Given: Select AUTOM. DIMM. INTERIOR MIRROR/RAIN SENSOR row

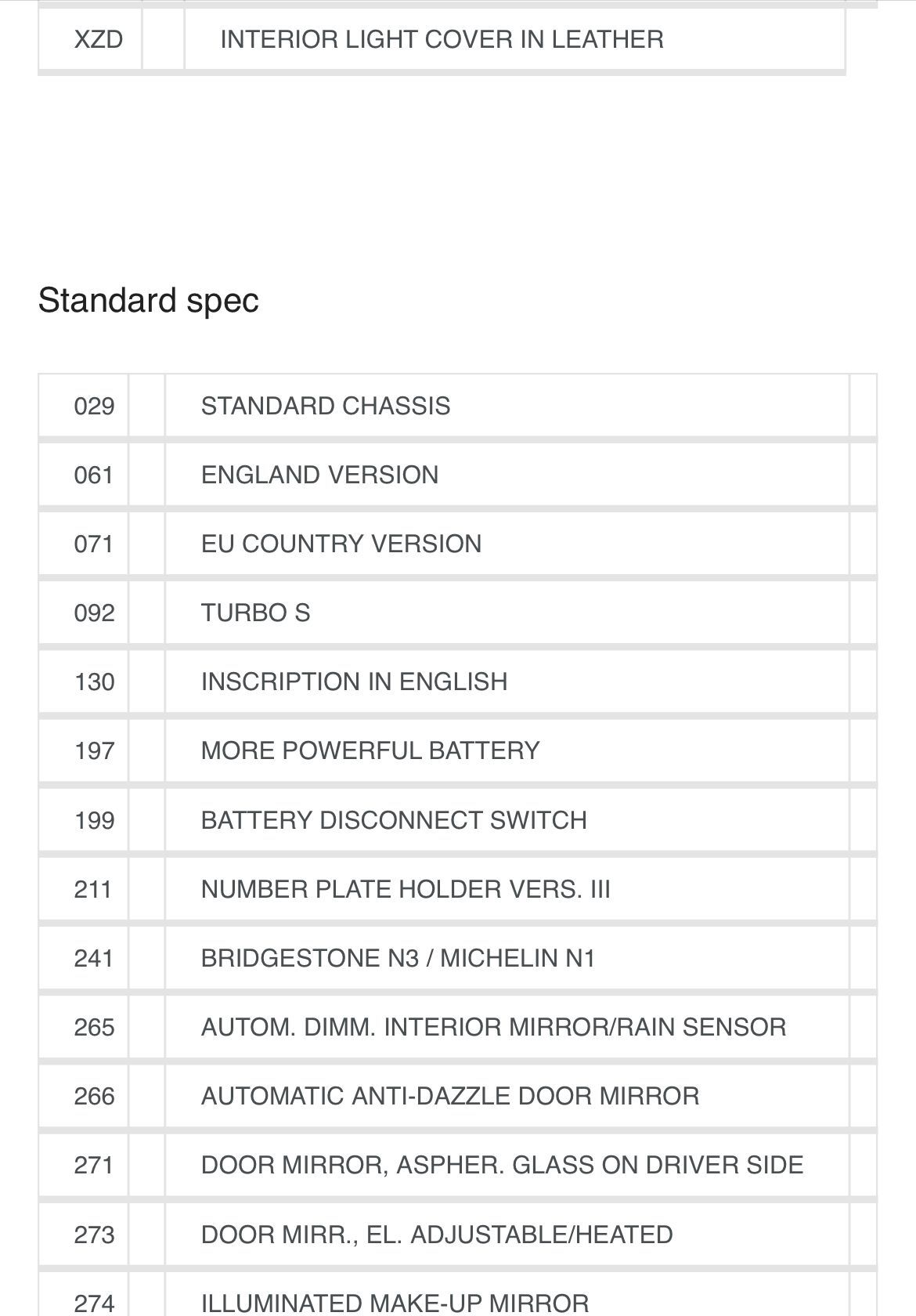Looking at the screenshot, I should [x=457, y=1027].
